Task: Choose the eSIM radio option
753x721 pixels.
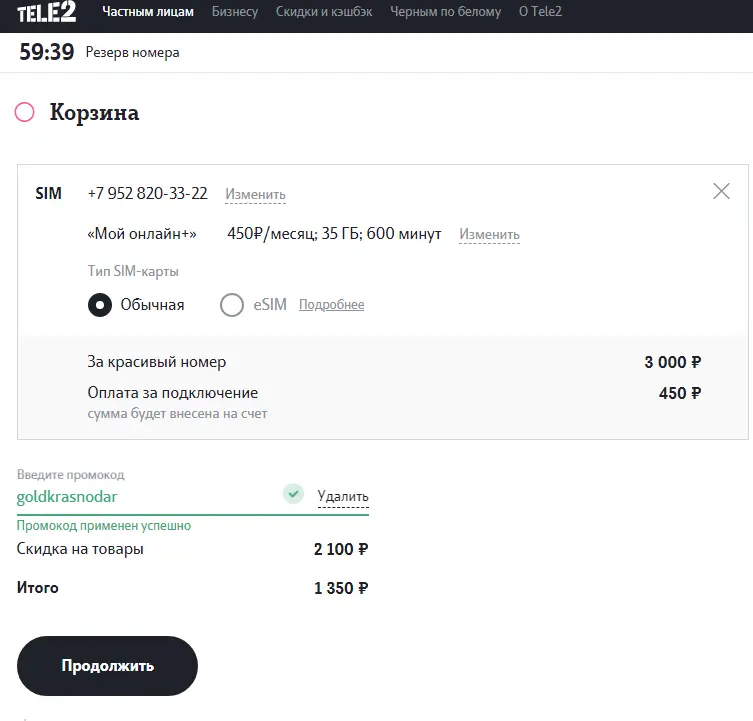Action: 232,305
